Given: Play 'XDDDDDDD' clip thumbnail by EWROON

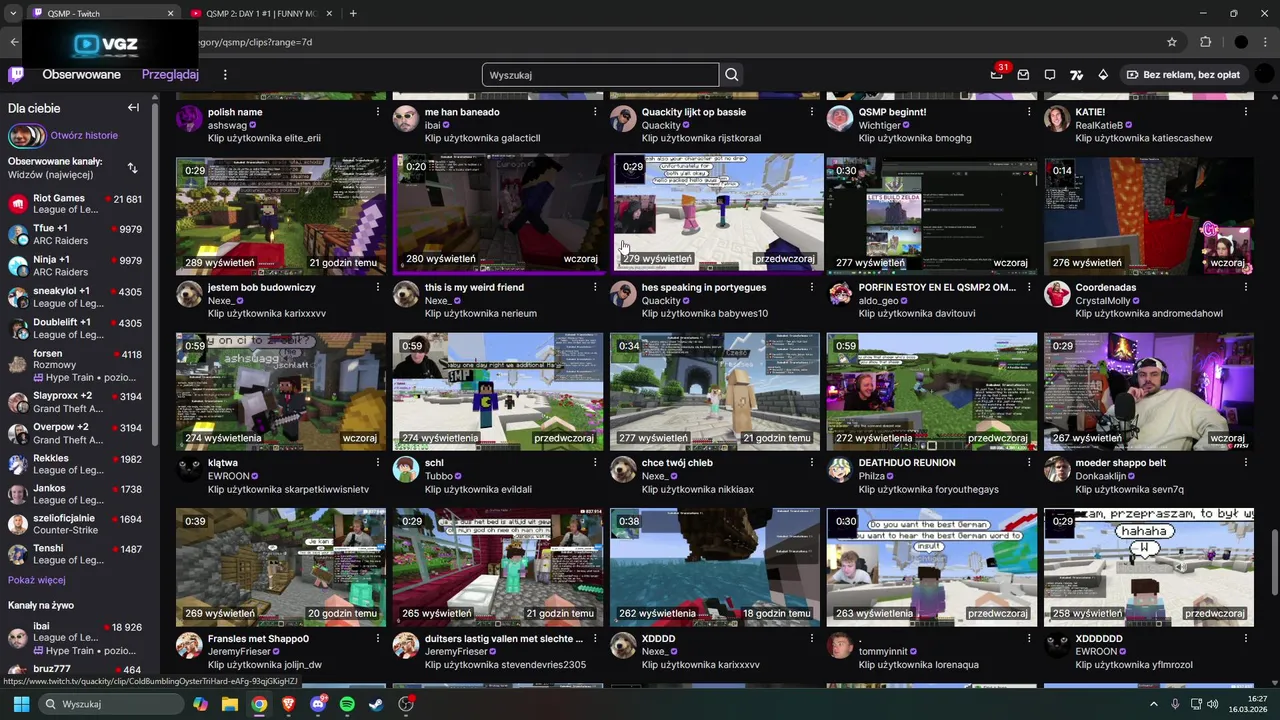Looking at the screenshot, I should tap(1149, 567).
